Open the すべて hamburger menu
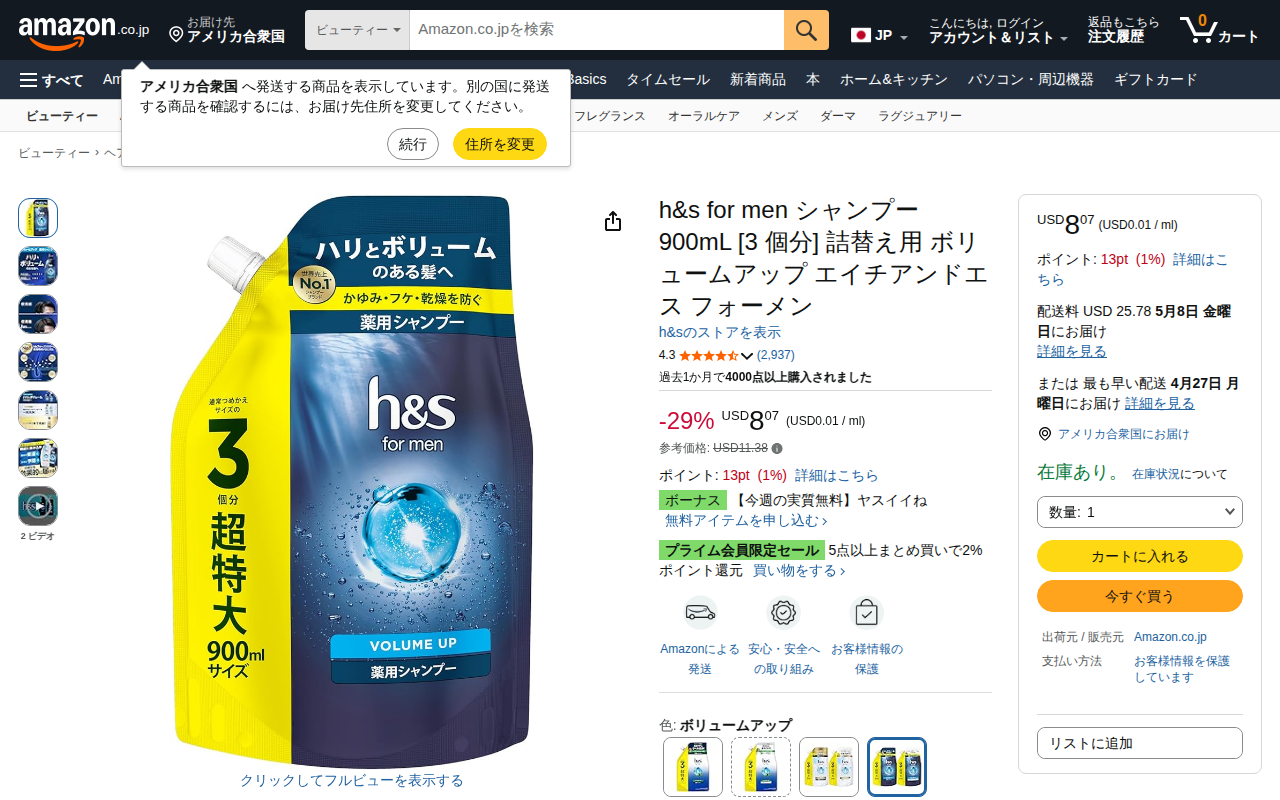 52,80
